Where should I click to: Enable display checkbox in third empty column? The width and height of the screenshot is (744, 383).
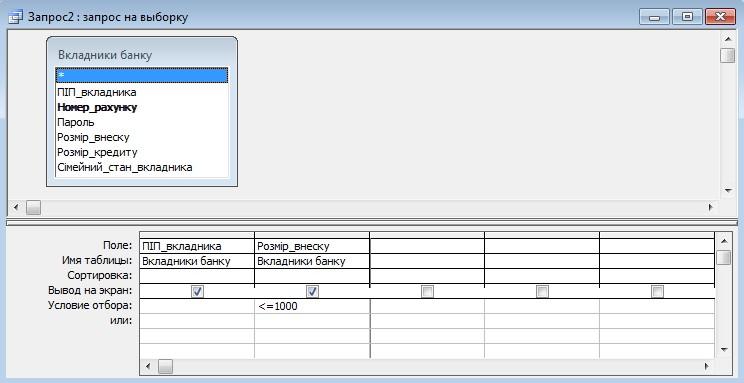pyautogui.click(x=427, y=291)
